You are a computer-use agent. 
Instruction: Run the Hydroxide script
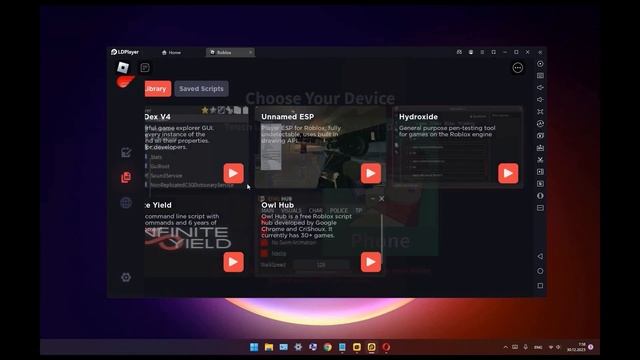pos(508,173)
